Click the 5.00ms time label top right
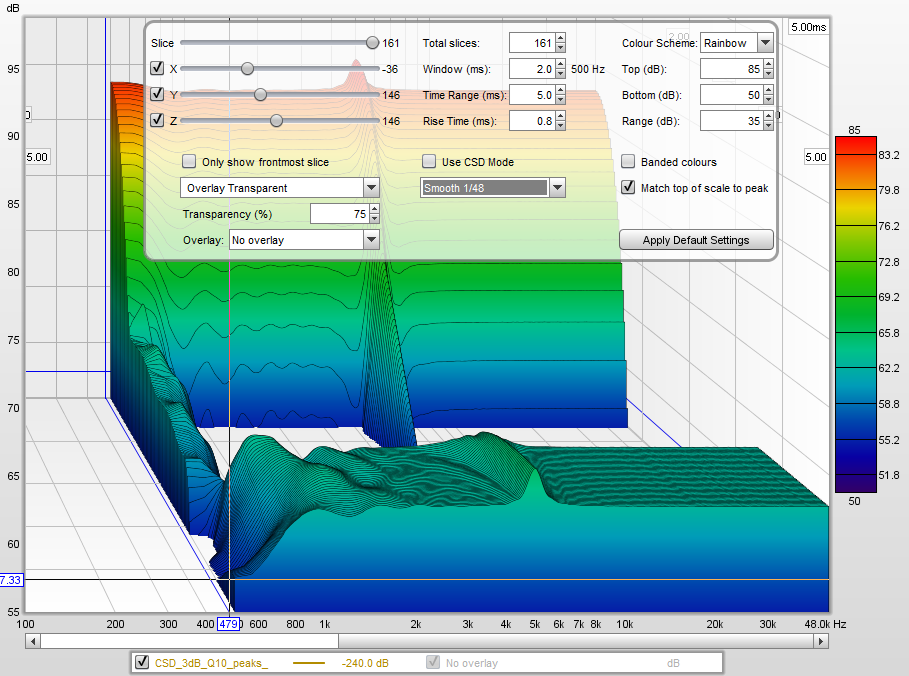The image size is (909, 676). click(x=809, y=27)
